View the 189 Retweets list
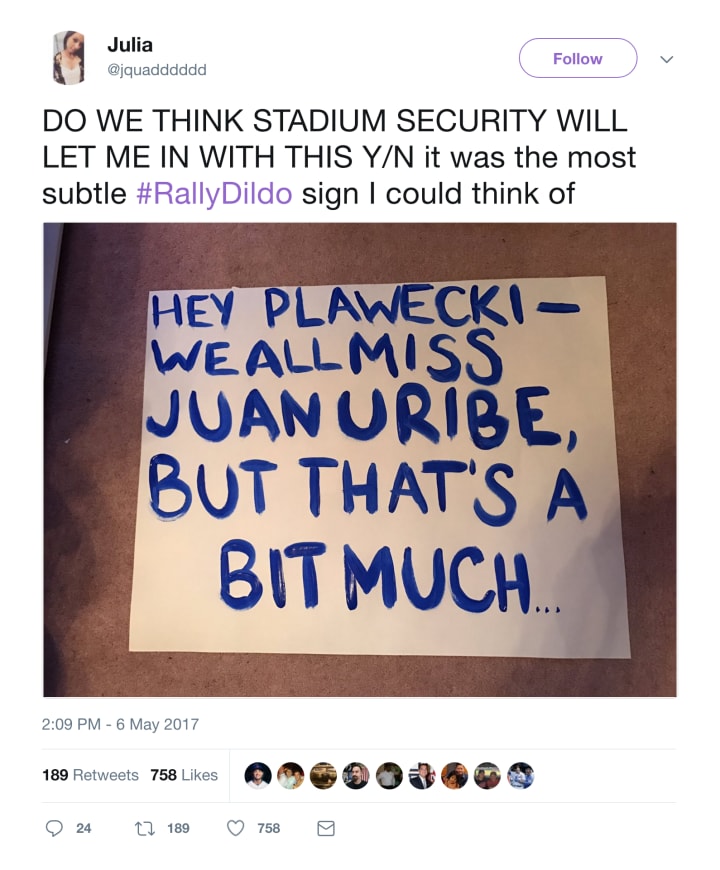 tap(90, 775)
